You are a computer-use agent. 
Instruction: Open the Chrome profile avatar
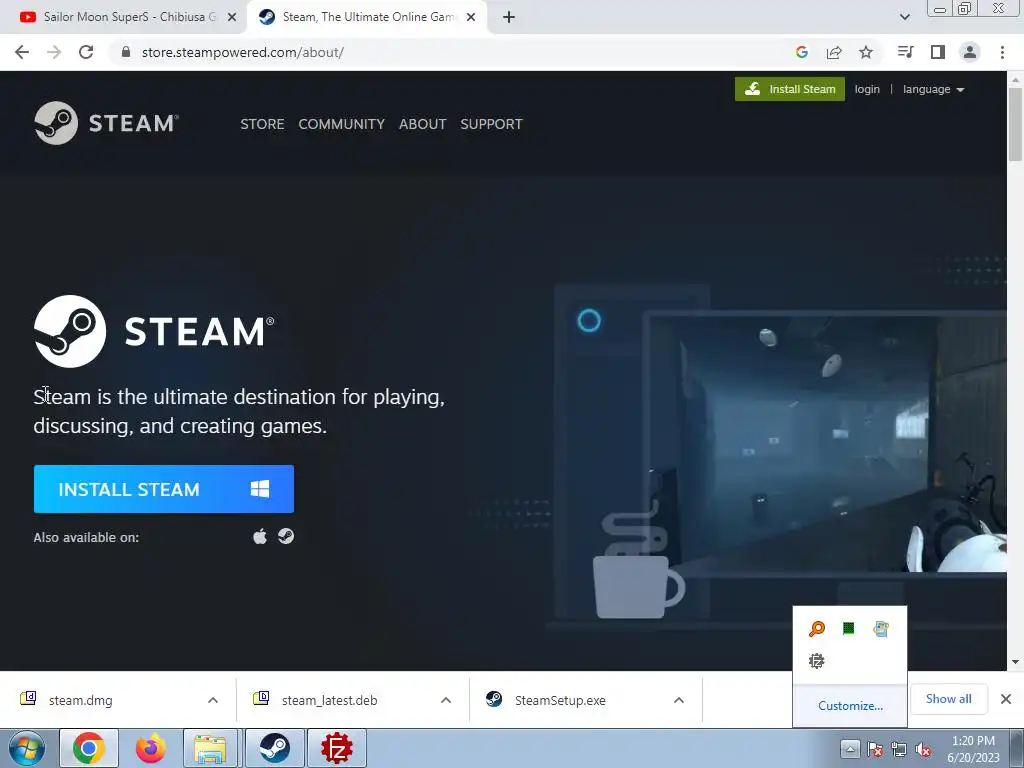coord(970,52)
